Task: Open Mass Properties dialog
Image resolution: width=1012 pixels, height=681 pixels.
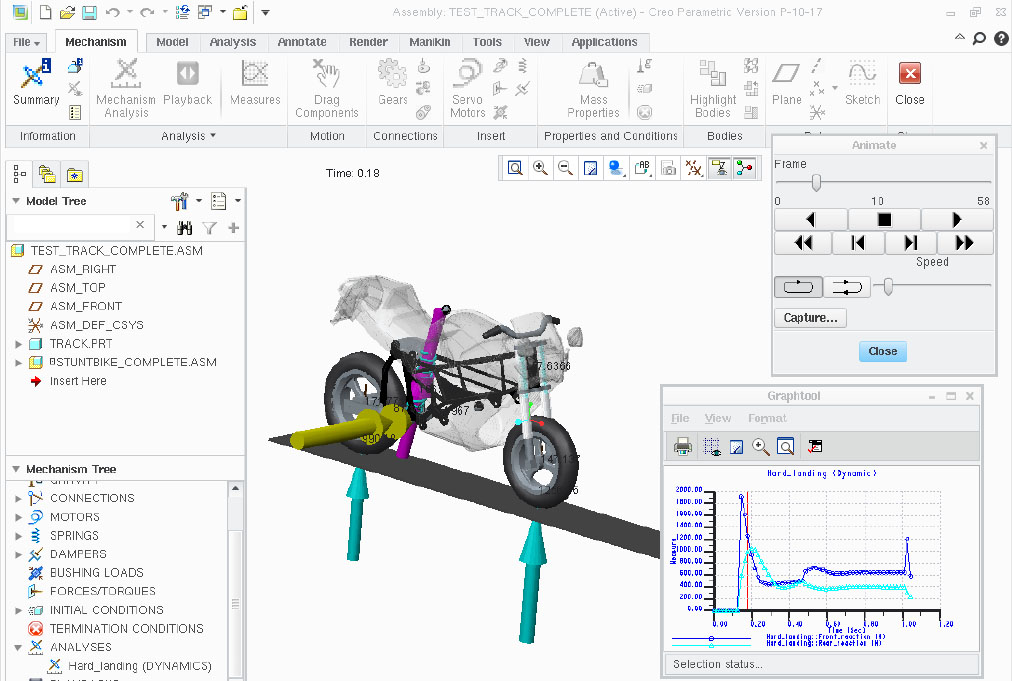Action: point(593,88)
